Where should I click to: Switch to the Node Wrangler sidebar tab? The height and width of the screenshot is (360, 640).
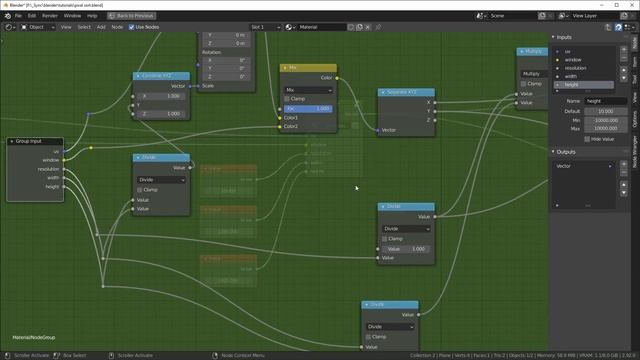[635, 152]
